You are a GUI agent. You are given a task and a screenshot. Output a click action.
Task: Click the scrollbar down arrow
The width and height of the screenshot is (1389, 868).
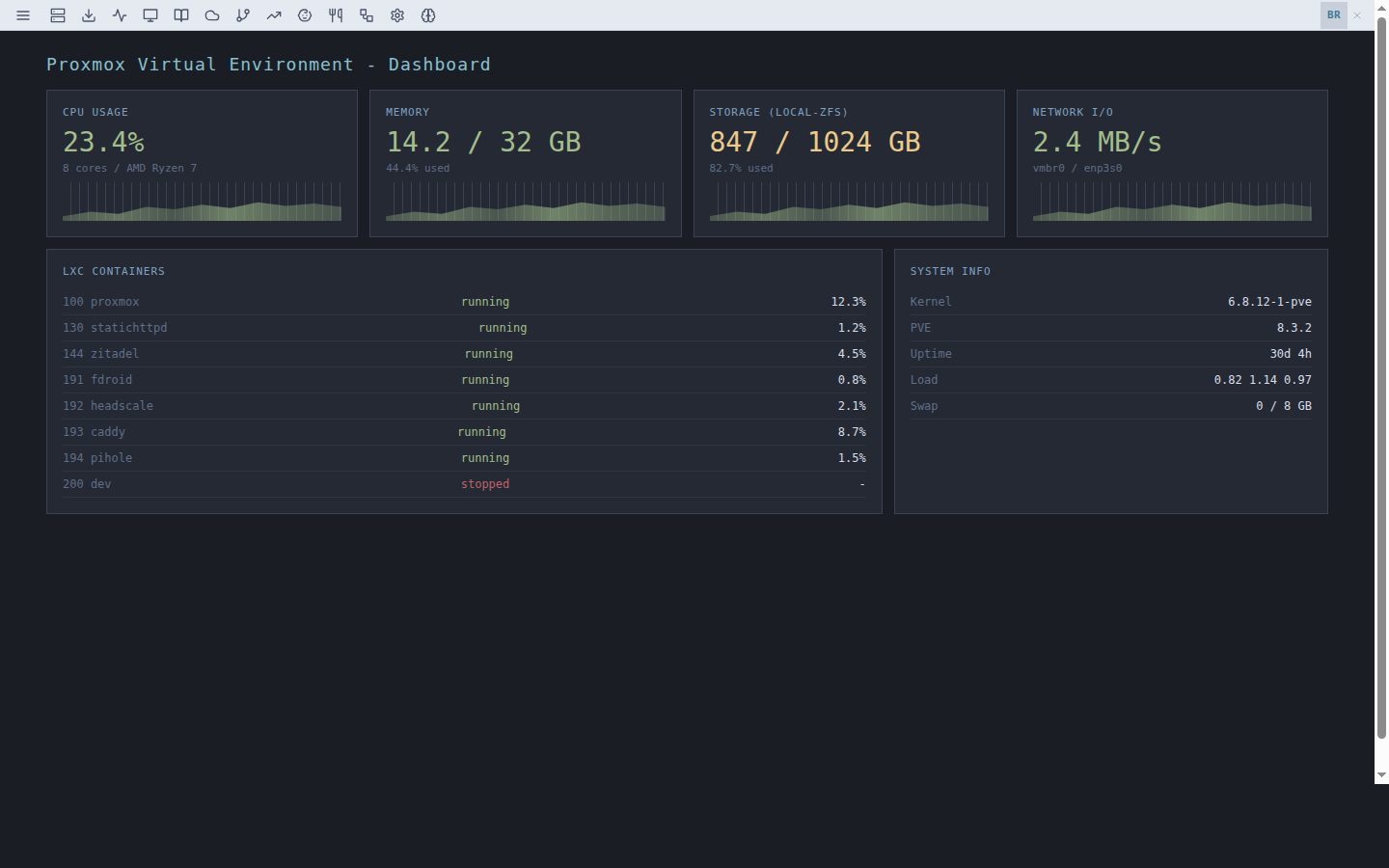[1382, 775]
